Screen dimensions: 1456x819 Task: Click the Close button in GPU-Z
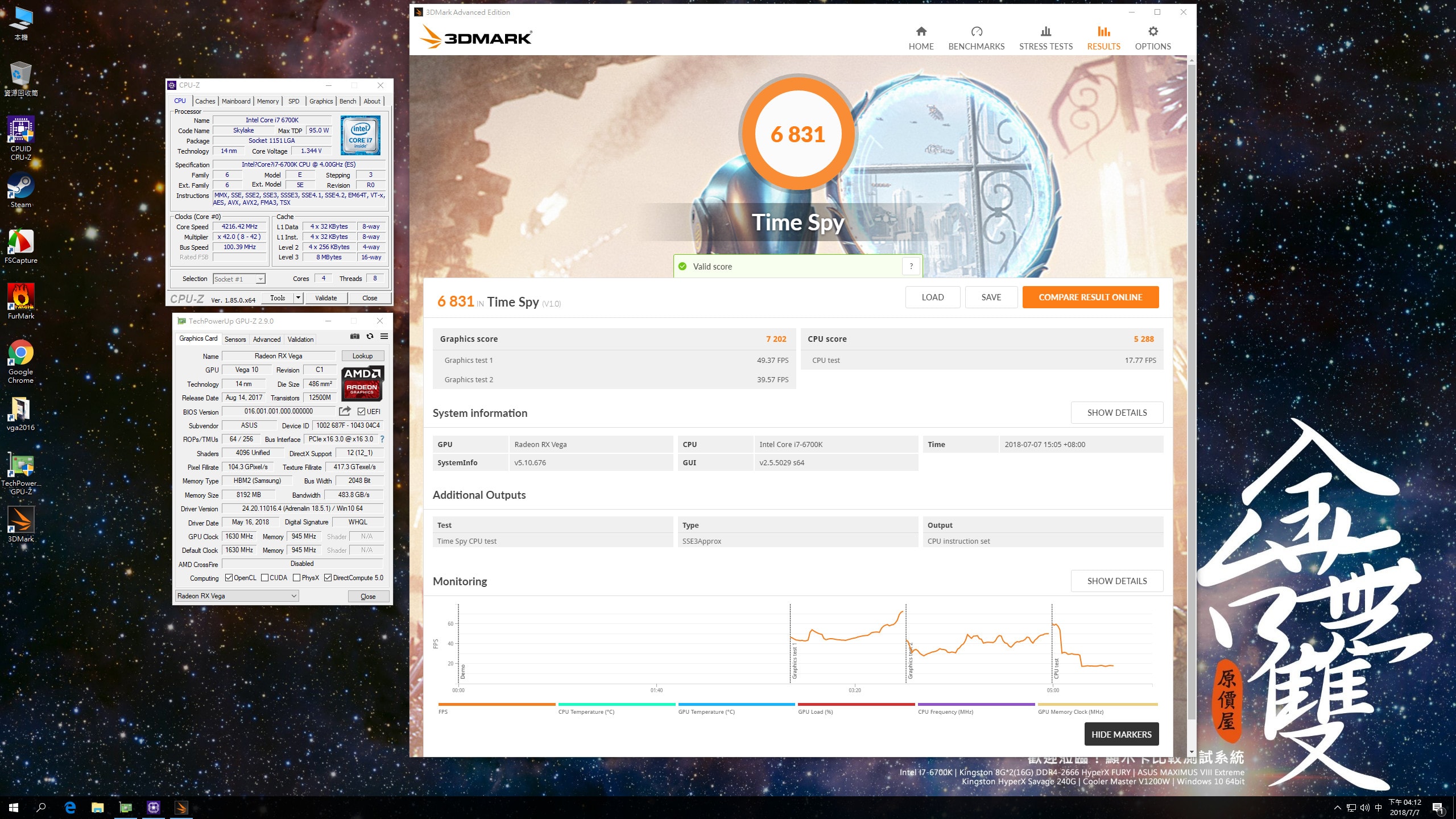368,596
